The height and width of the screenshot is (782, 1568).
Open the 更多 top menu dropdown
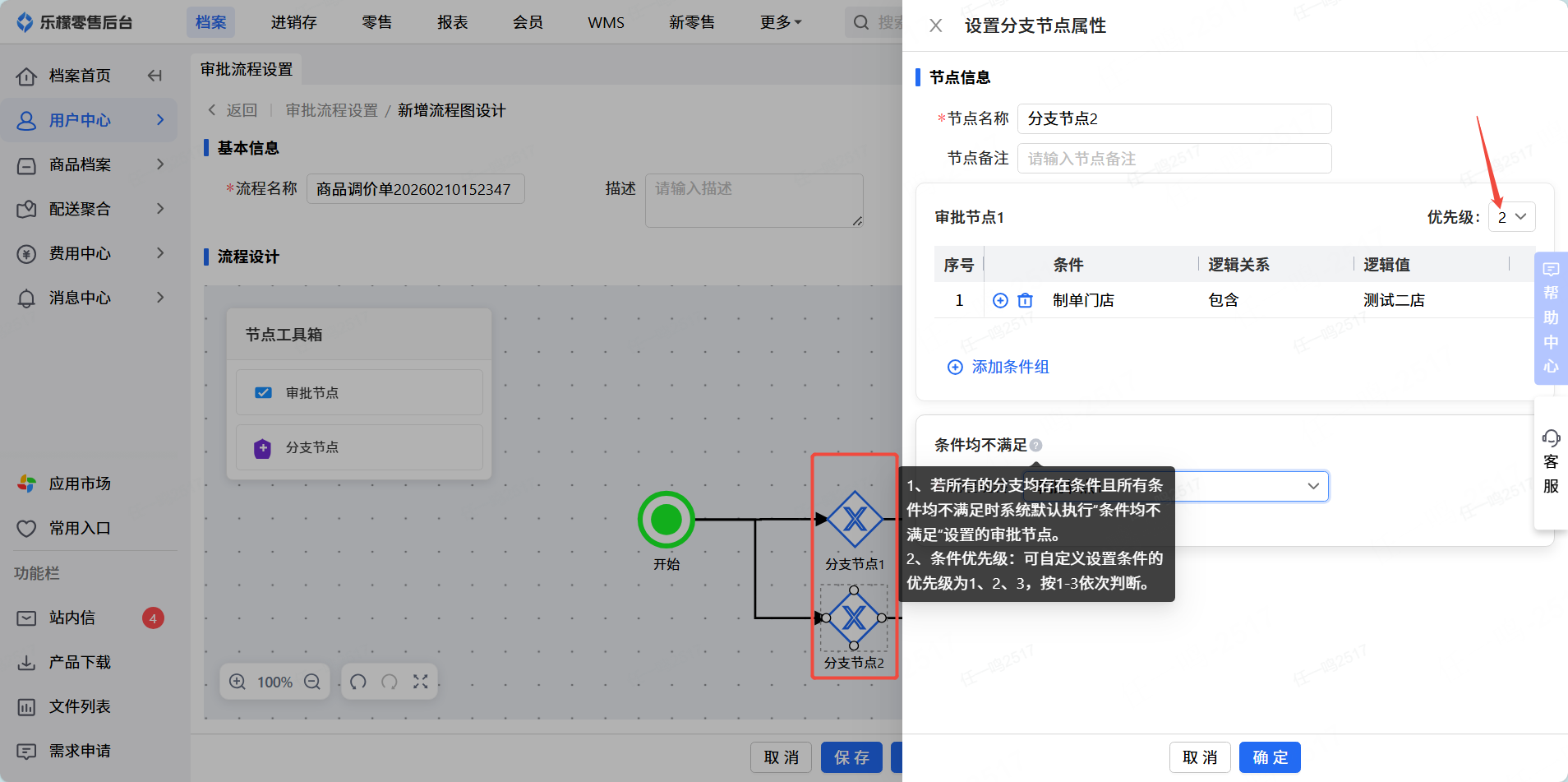pos(781,22)
